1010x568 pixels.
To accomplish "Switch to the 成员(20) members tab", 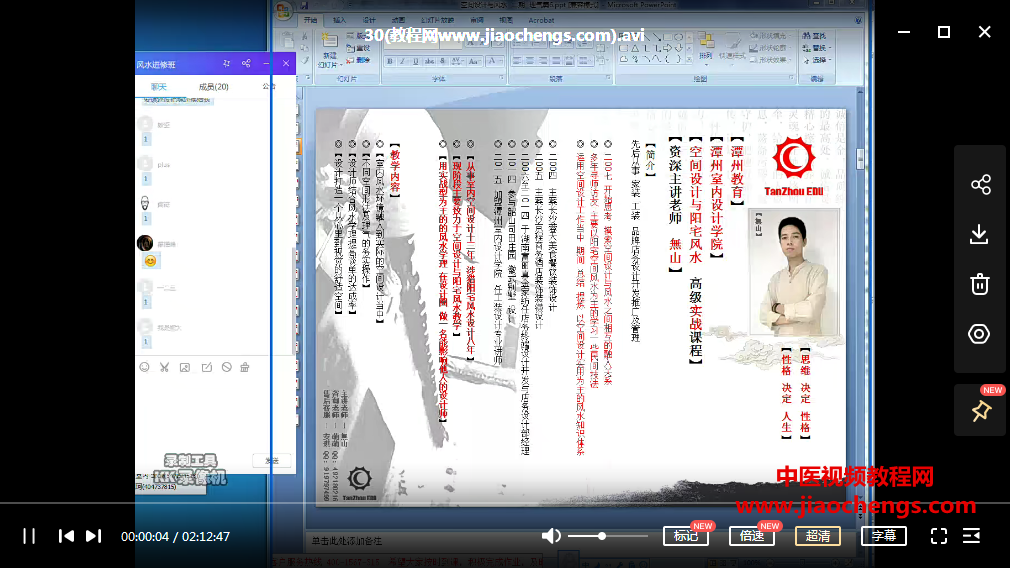I will [213, 86].
